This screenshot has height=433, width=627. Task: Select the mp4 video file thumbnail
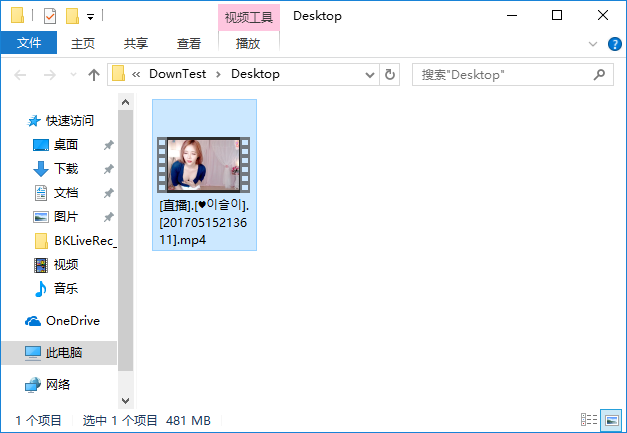coord(204,165)
